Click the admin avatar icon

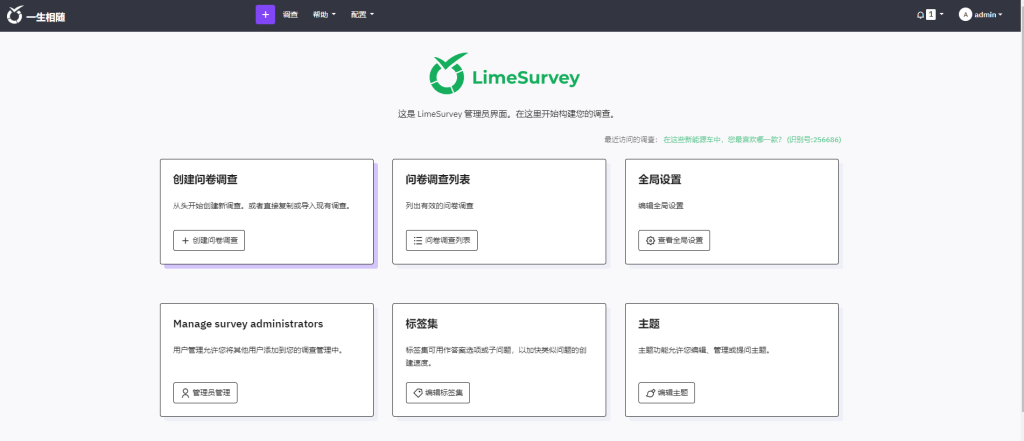click(x=965, y=14)
